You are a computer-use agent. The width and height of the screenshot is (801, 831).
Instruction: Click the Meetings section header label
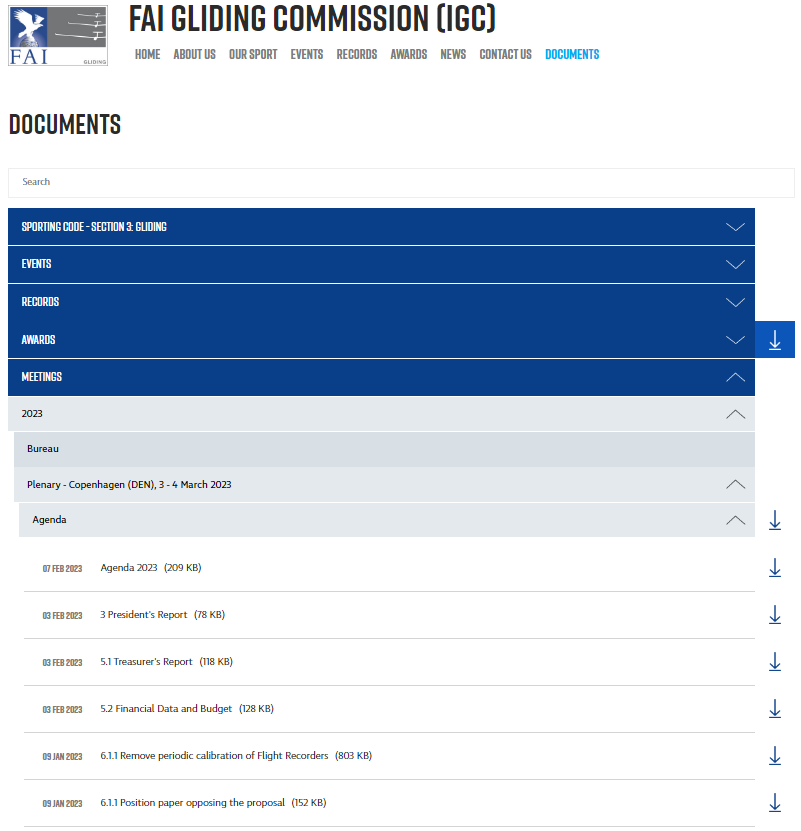point(41,377)
